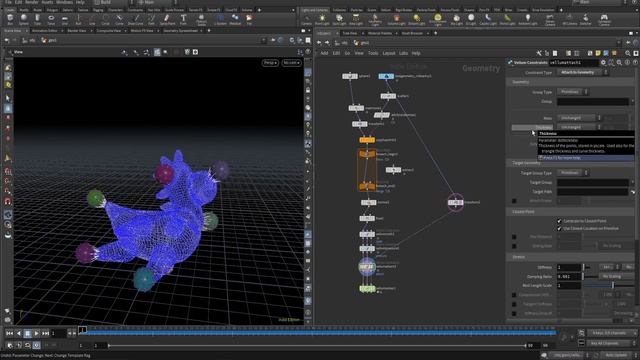This screenshot has width=640, height=360.
Task: Toggle real time playback in the timeline
Action: click(x=36, y=345)
